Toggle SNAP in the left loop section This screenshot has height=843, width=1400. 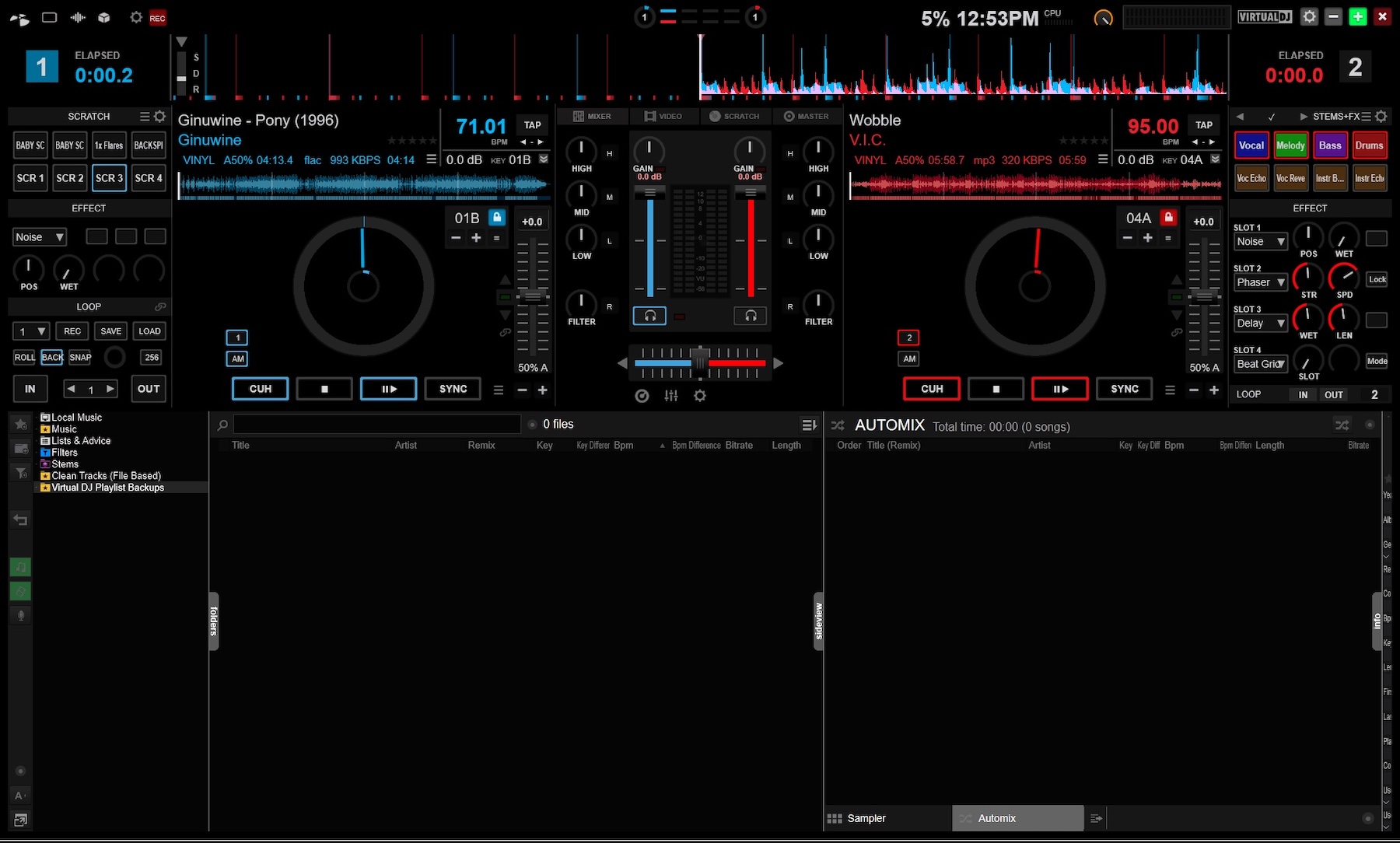pyautogui.click(x=80, y=357)
